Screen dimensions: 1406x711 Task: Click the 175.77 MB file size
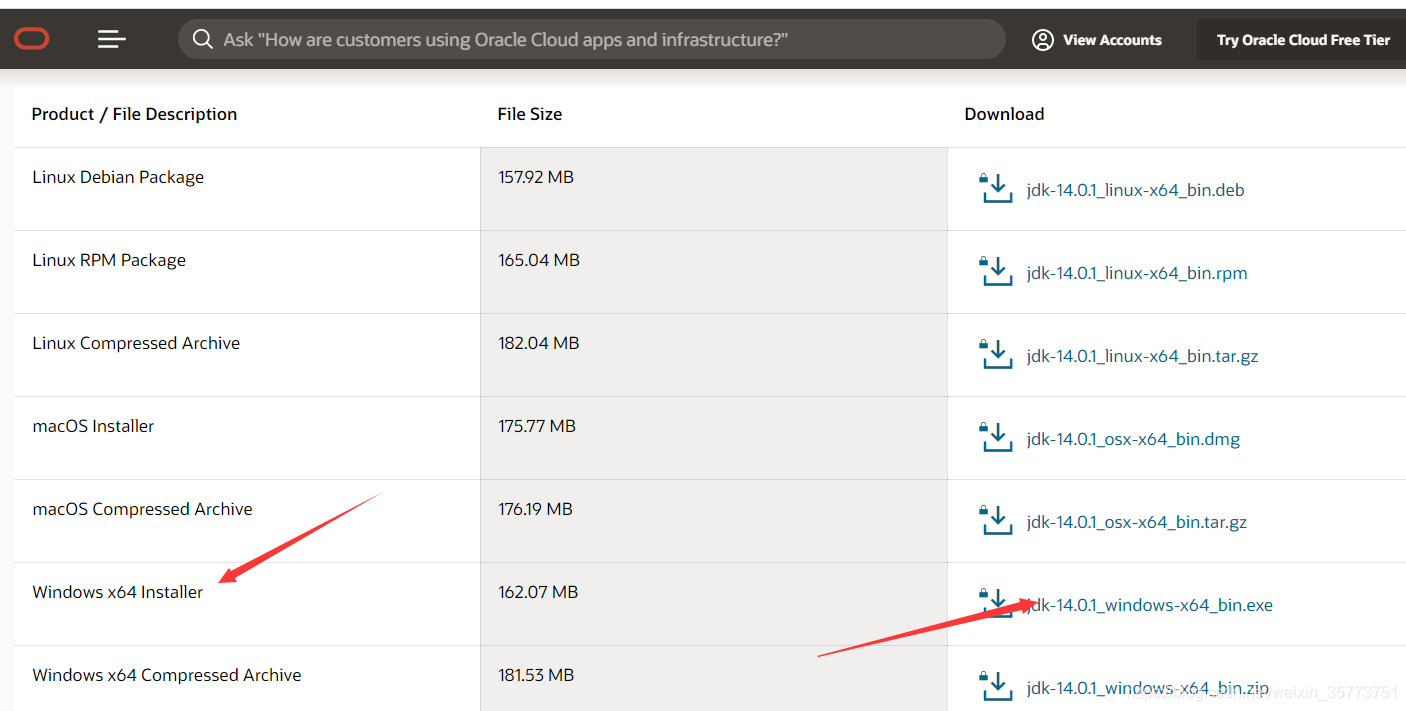coord(537,426)
